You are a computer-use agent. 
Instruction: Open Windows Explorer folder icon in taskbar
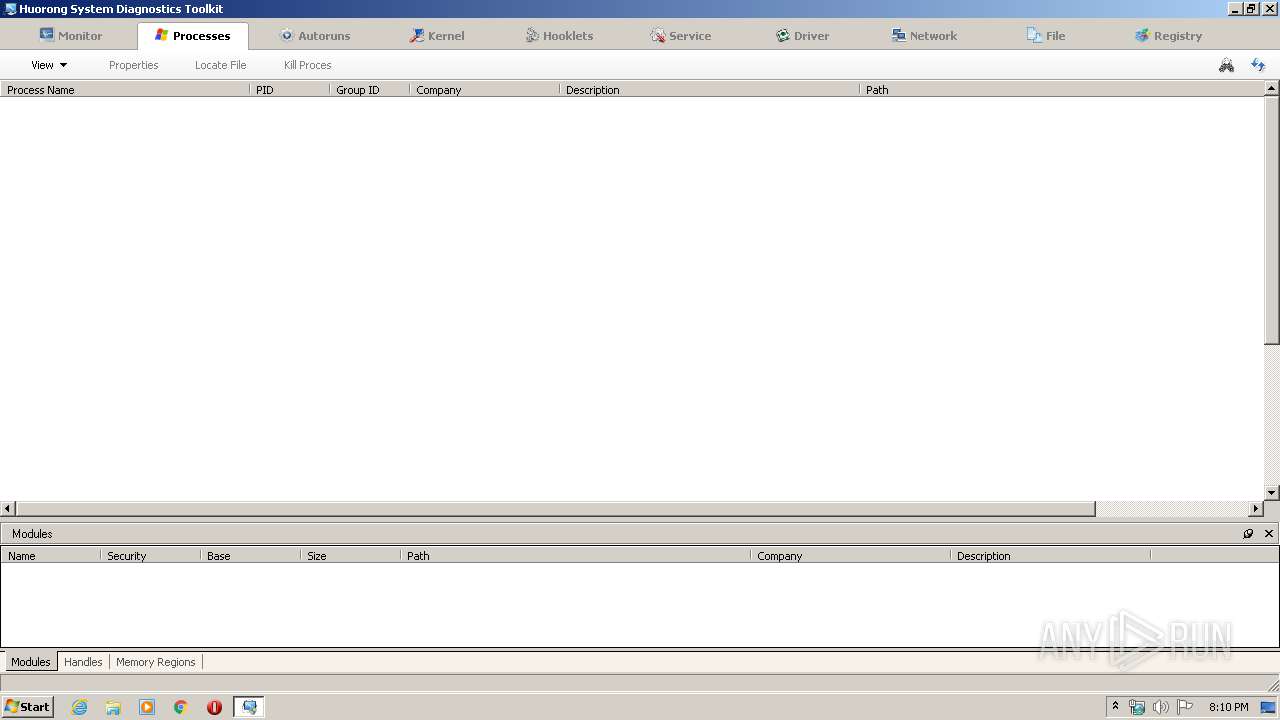[x=113, y=707]
